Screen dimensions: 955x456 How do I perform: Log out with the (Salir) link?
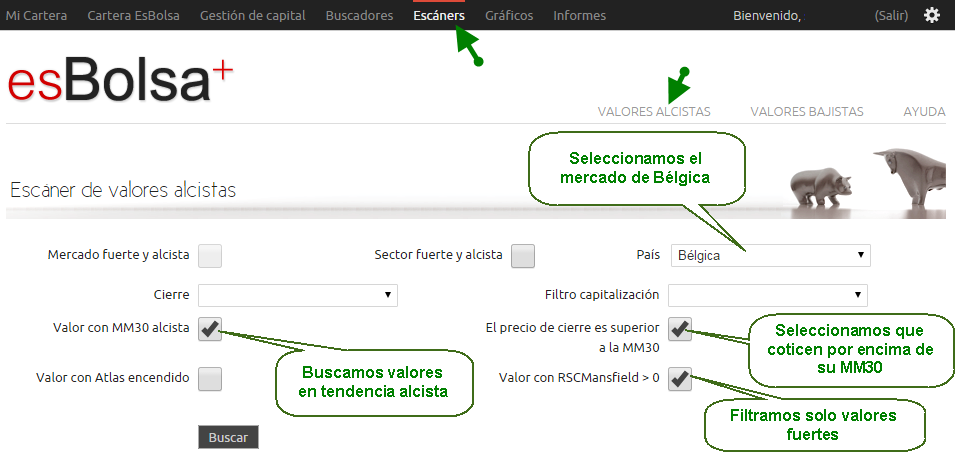point(891,16)
